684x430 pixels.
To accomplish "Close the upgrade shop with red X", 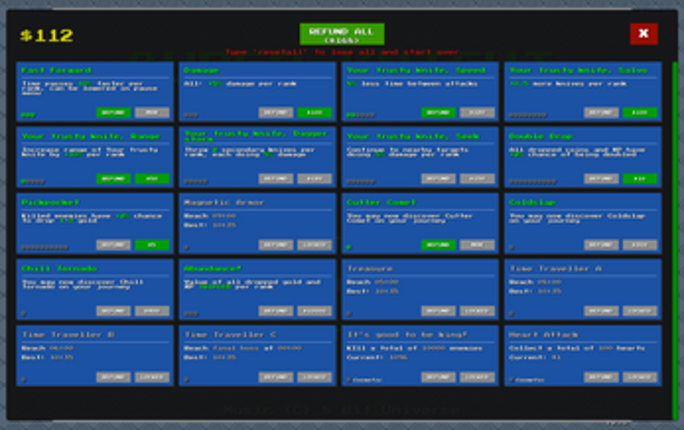I will coord(644,34).
